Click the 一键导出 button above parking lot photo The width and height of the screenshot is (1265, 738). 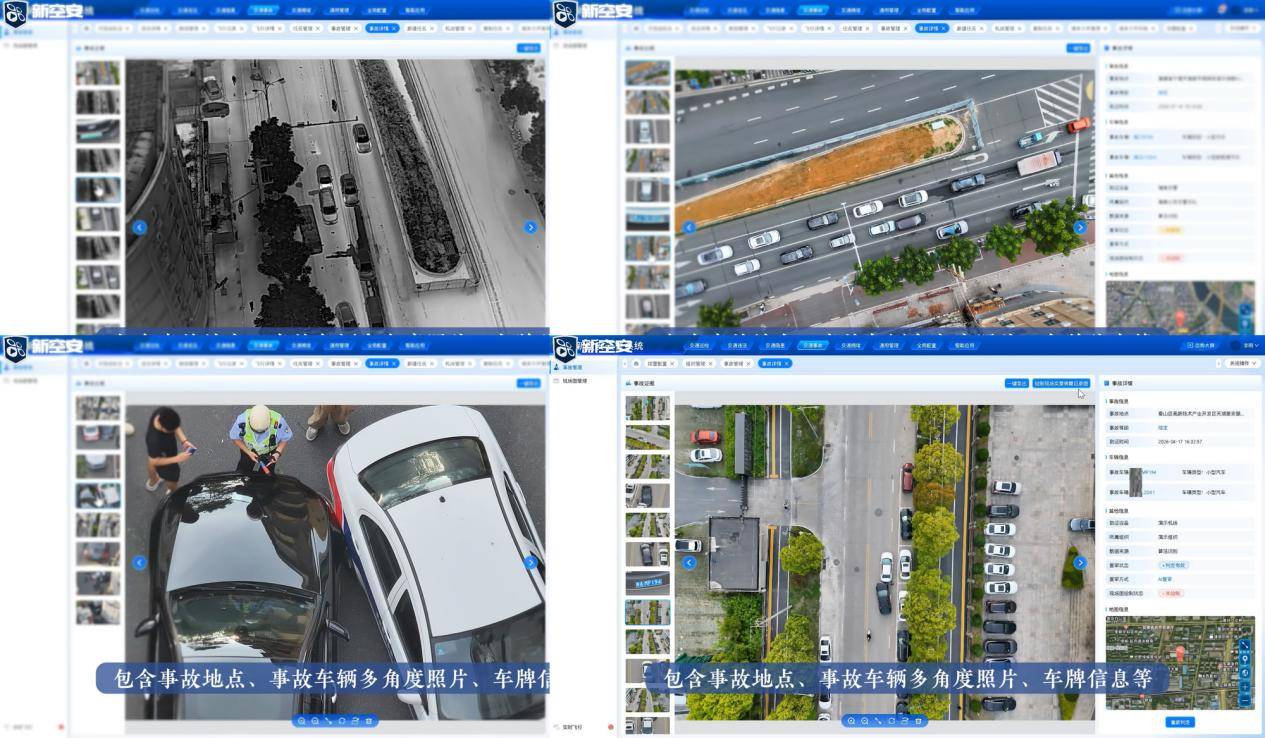point(1017,383)
